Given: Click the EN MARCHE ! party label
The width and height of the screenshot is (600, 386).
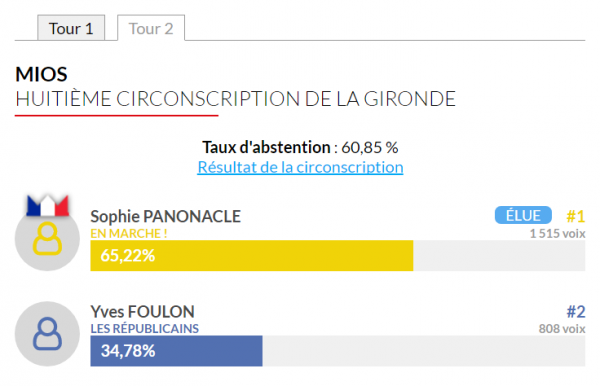Looking at the screenshot, I should click(x=129, y=234).
